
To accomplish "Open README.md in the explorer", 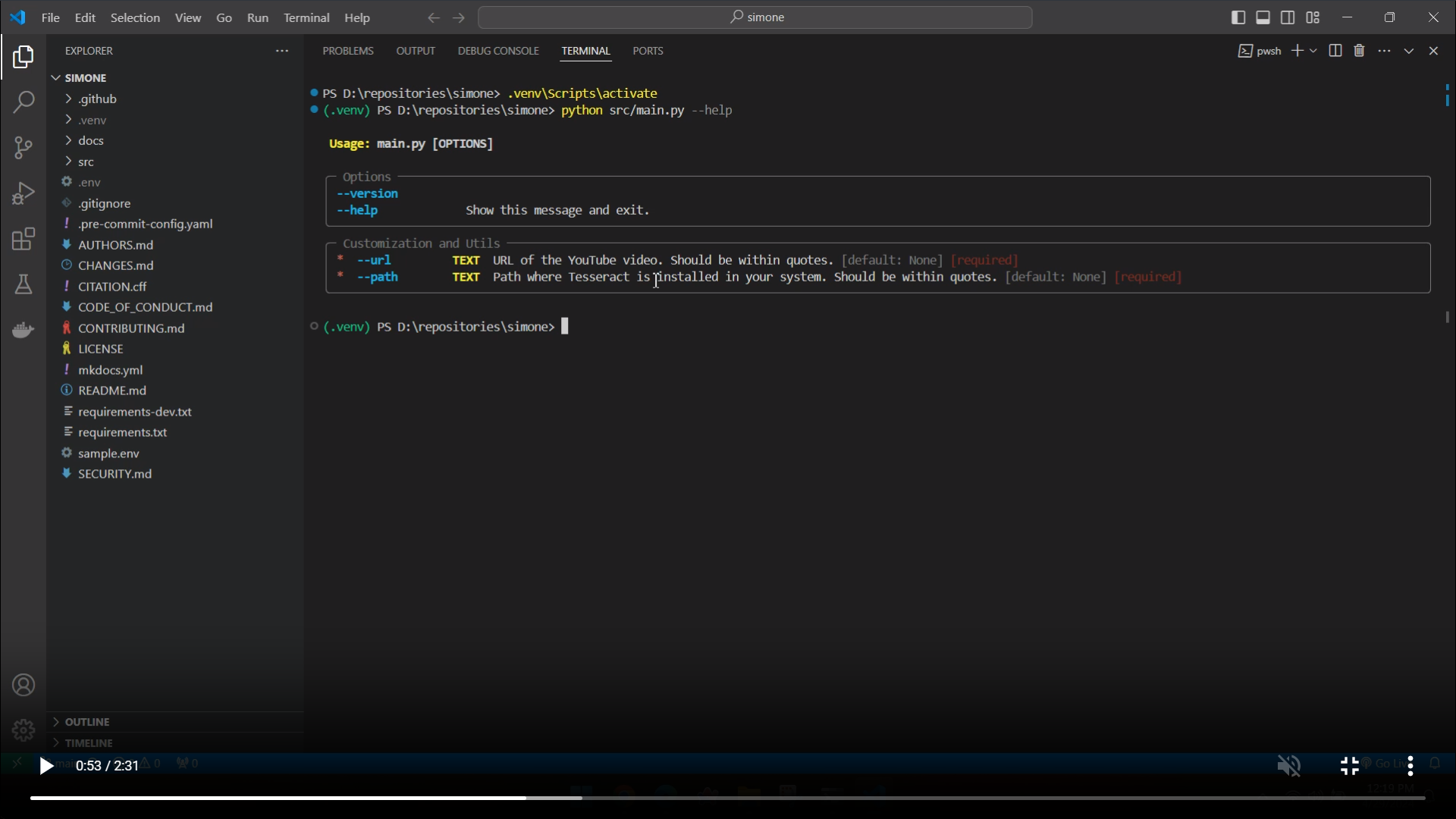I will [x=112, y=391].
